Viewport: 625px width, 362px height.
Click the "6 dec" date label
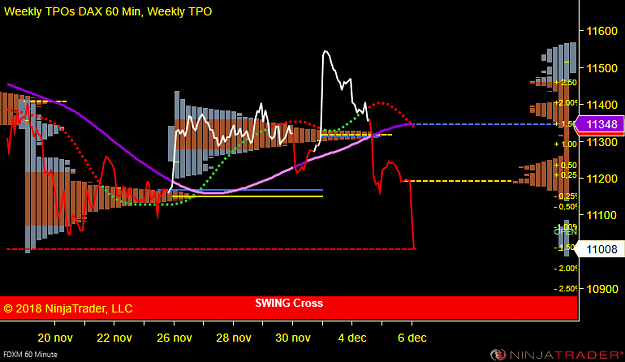pyautogui.click(x=412, y=338)
